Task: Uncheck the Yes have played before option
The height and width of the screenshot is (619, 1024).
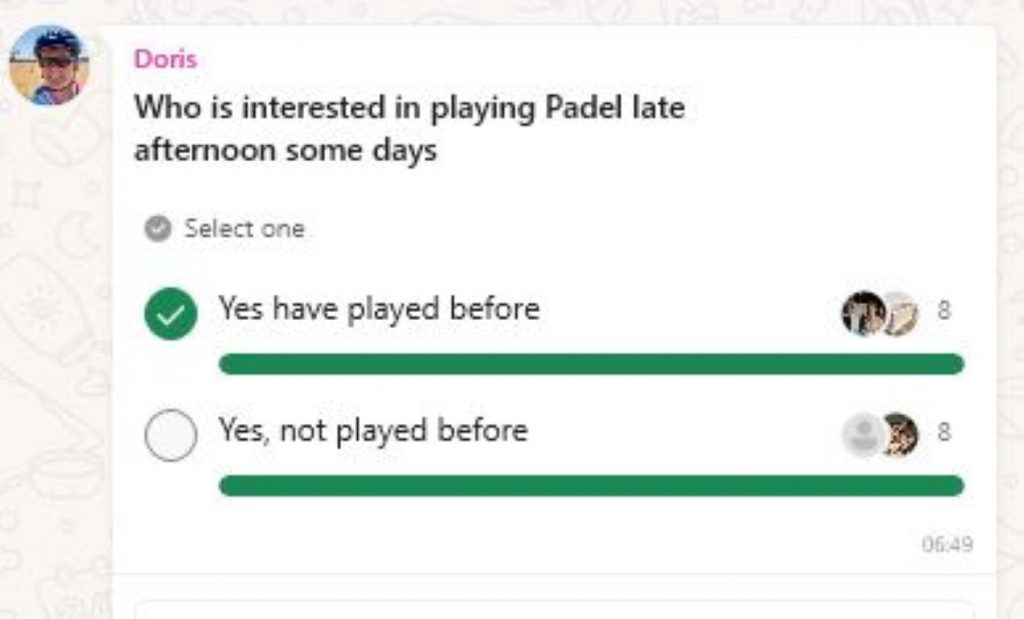Action: [170, 314]
